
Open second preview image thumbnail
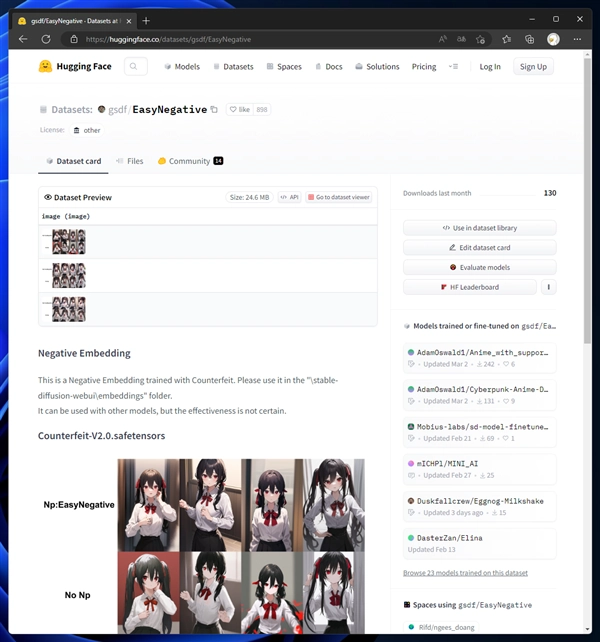point(69,275)
